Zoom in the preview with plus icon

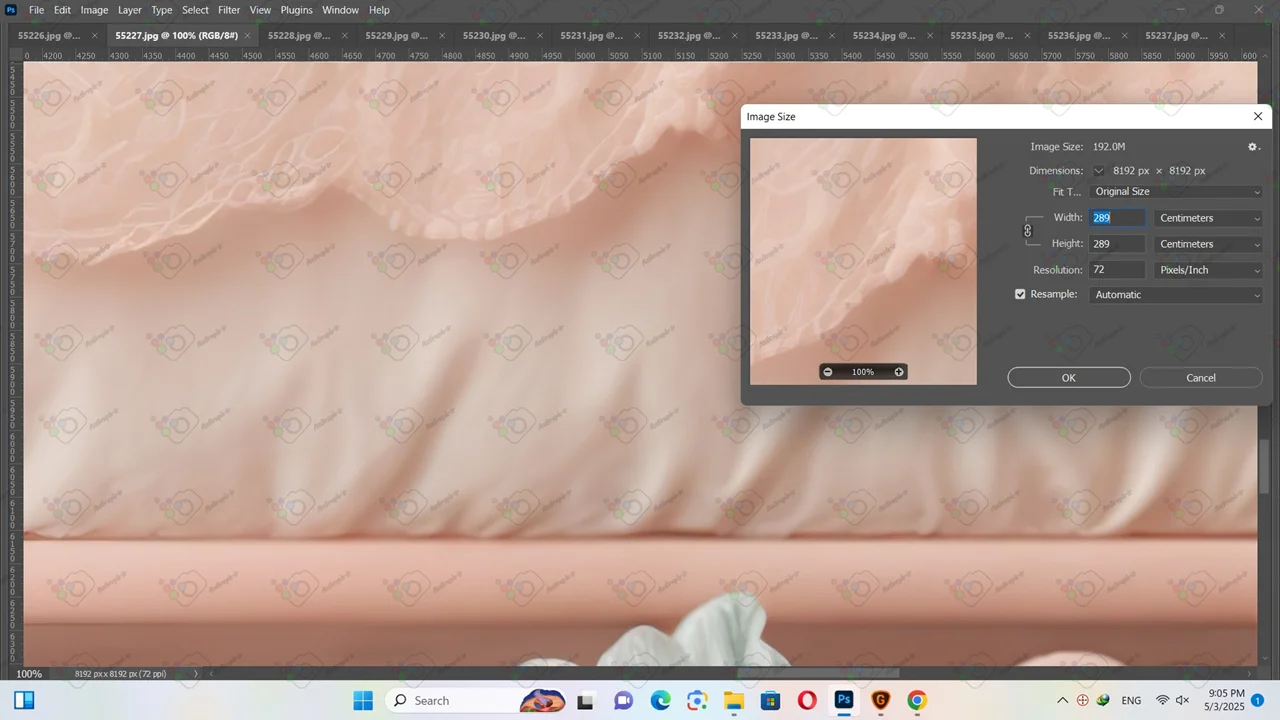[x=899, y=372]
